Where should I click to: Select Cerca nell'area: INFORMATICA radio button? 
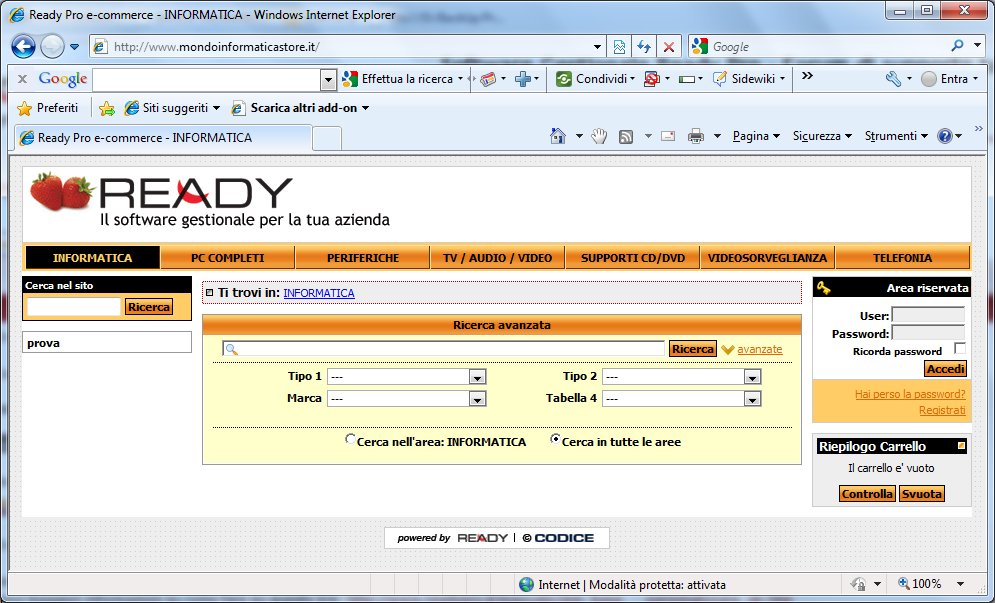point(350,439)
